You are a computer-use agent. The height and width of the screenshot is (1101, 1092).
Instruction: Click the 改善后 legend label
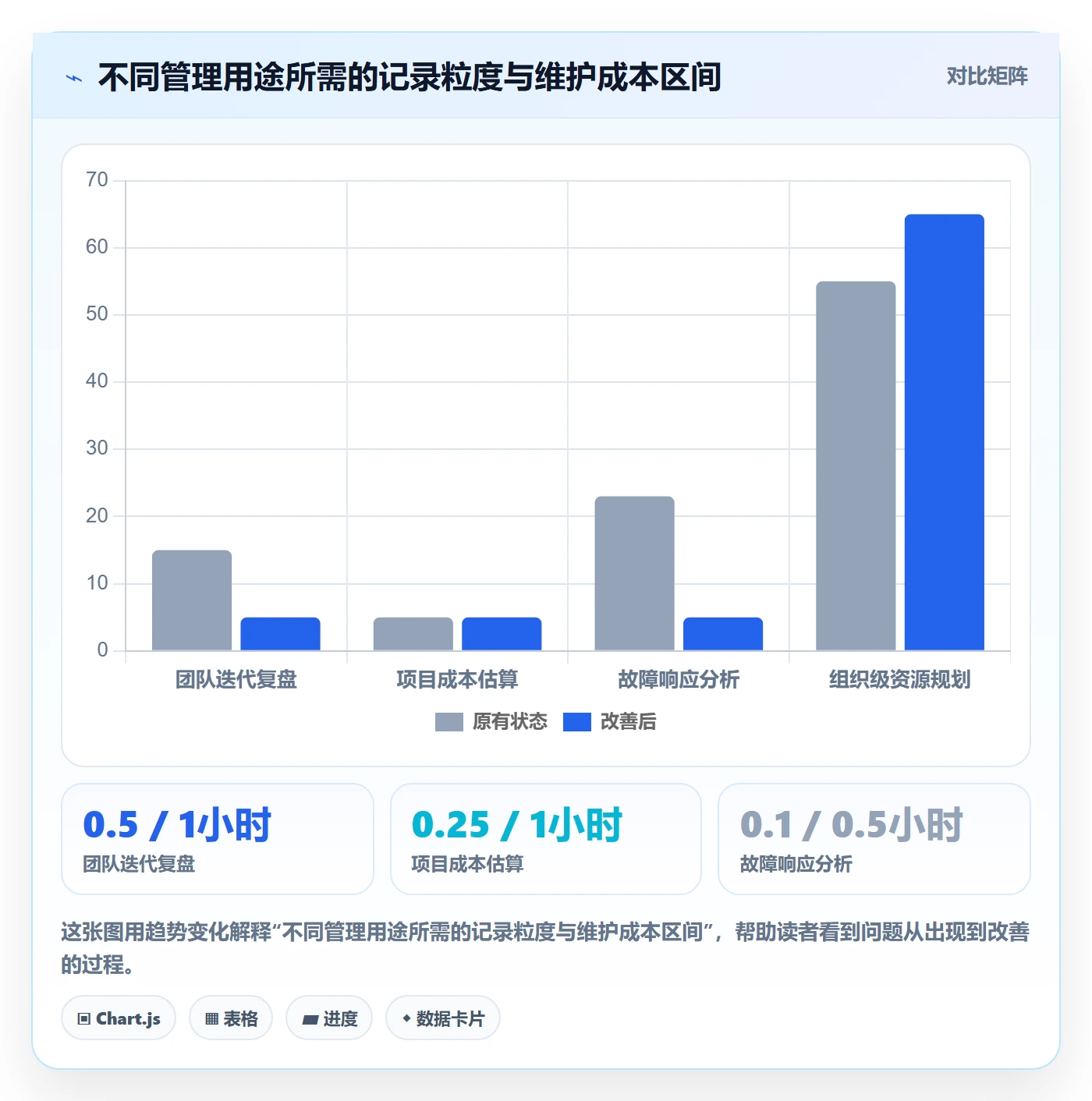(628, 722)
